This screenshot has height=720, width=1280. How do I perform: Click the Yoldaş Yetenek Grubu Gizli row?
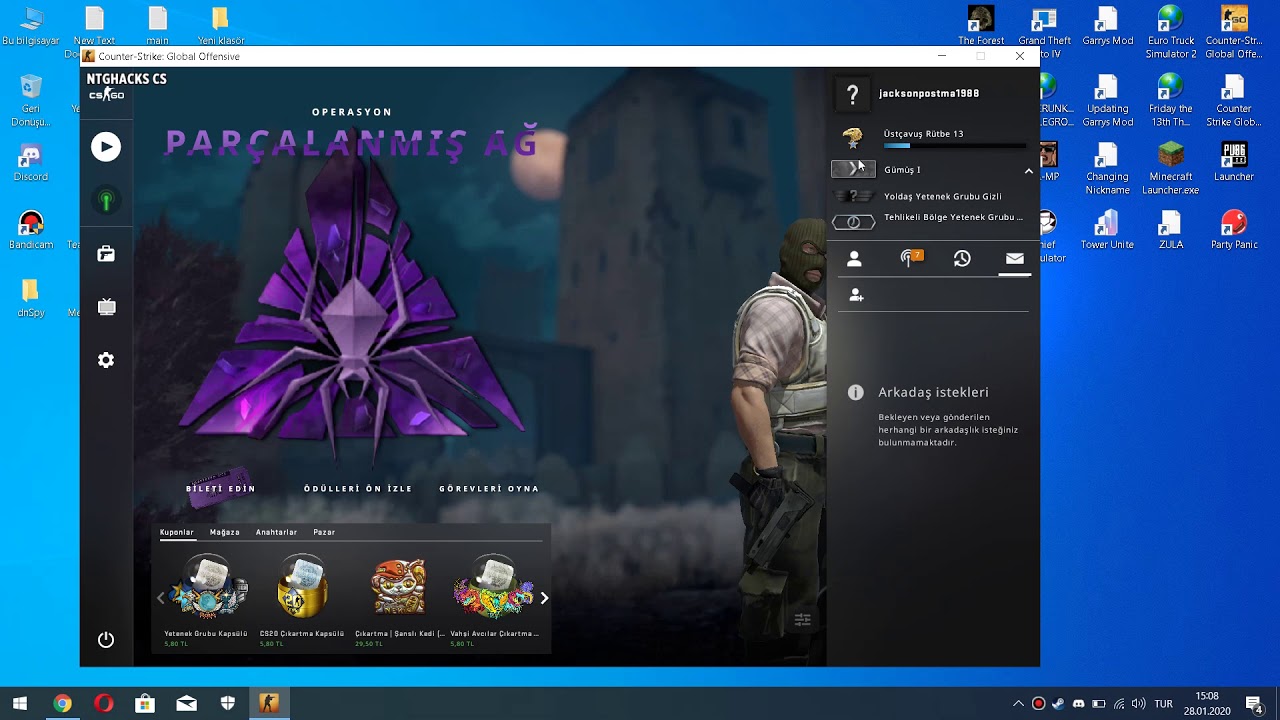point(932,196)
